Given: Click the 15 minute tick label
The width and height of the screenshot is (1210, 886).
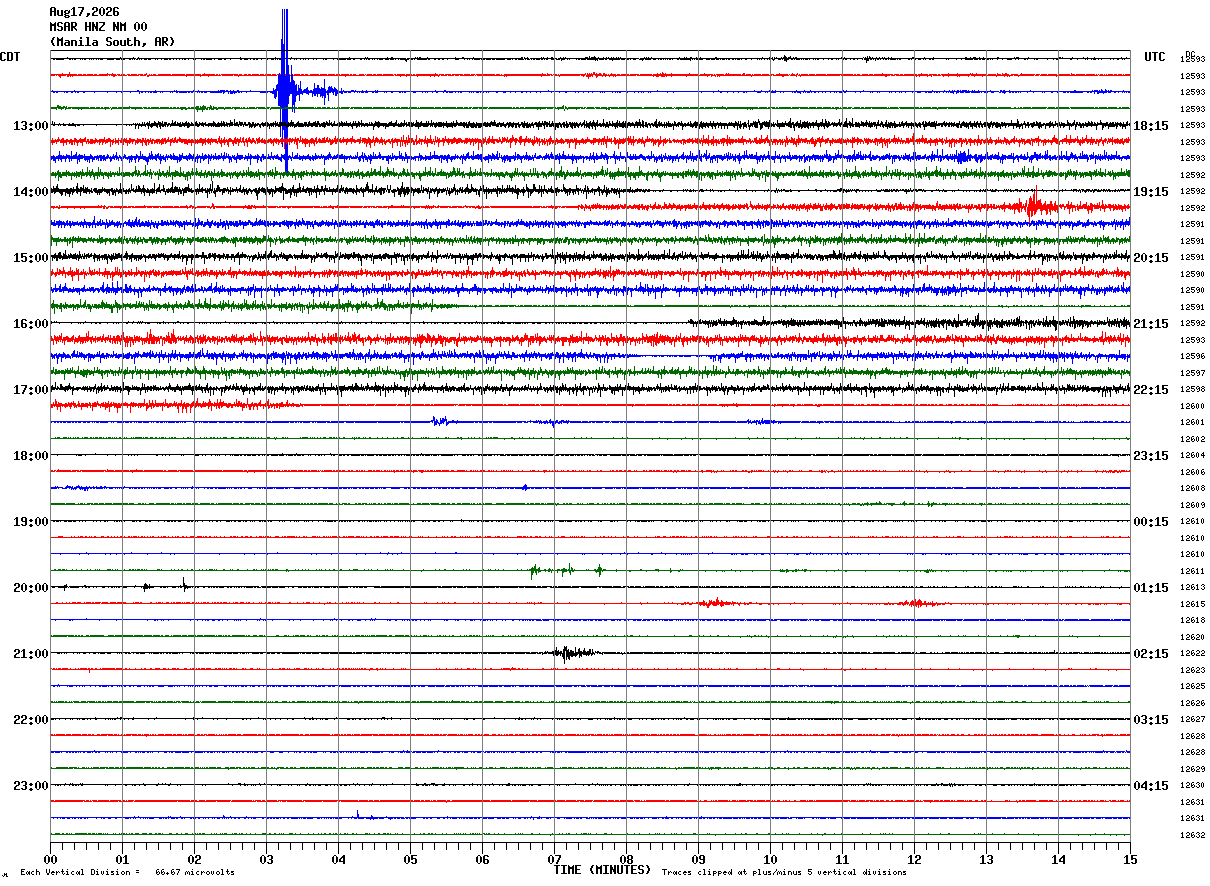Looking at the screenshot, I should tap(1130, 860).
